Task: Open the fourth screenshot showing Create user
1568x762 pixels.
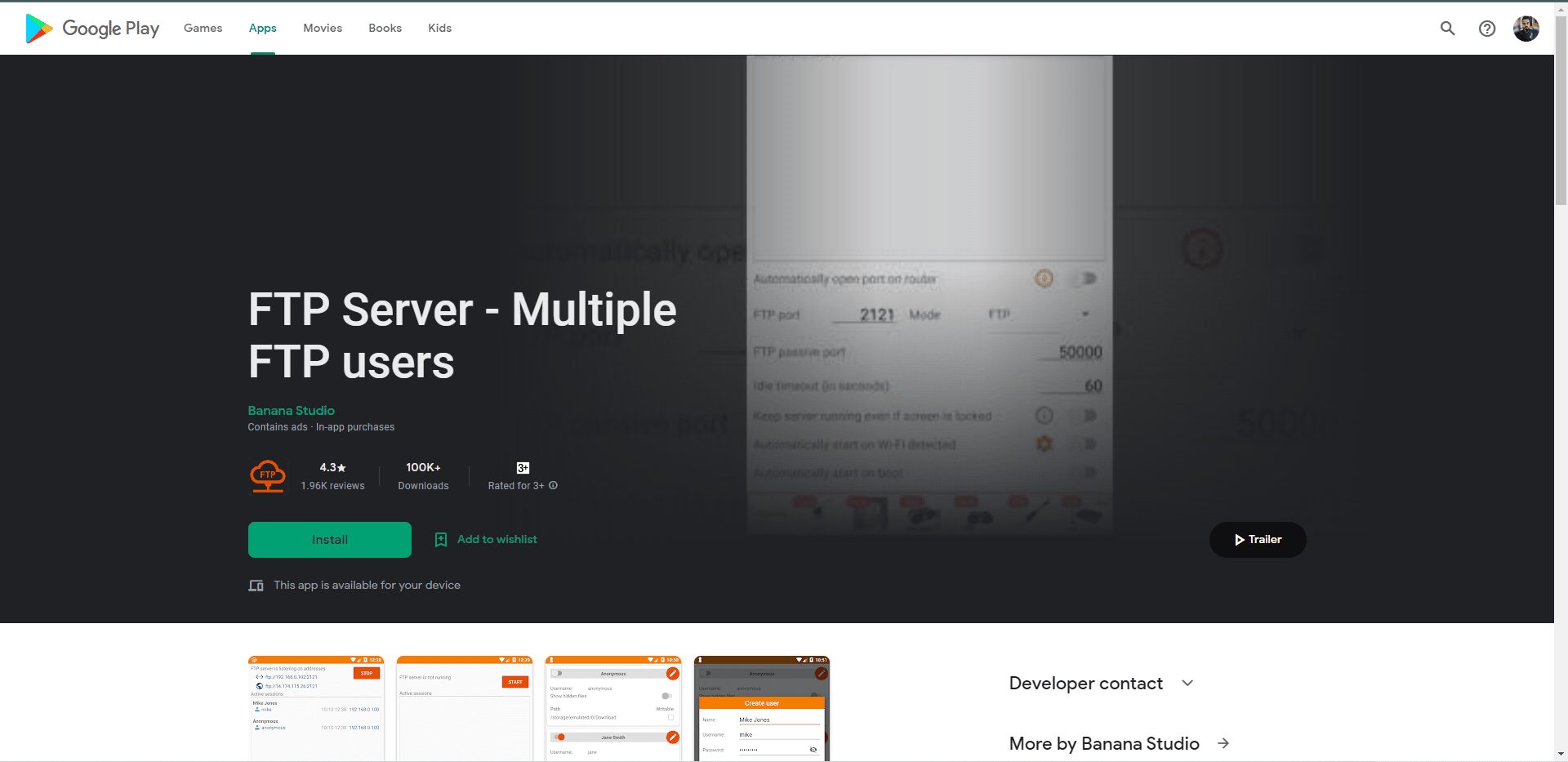Action: (x=762, y=709)
